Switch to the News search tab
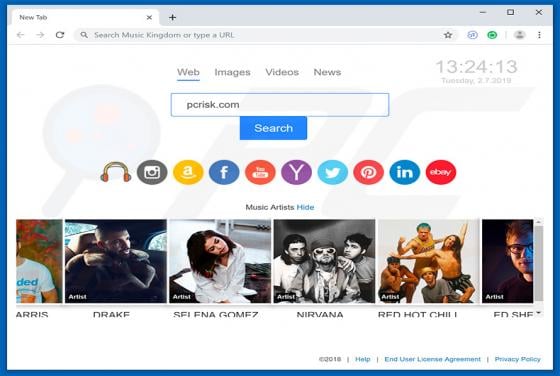The height and width of the screenshot is (376, 560). pos(327,72)
